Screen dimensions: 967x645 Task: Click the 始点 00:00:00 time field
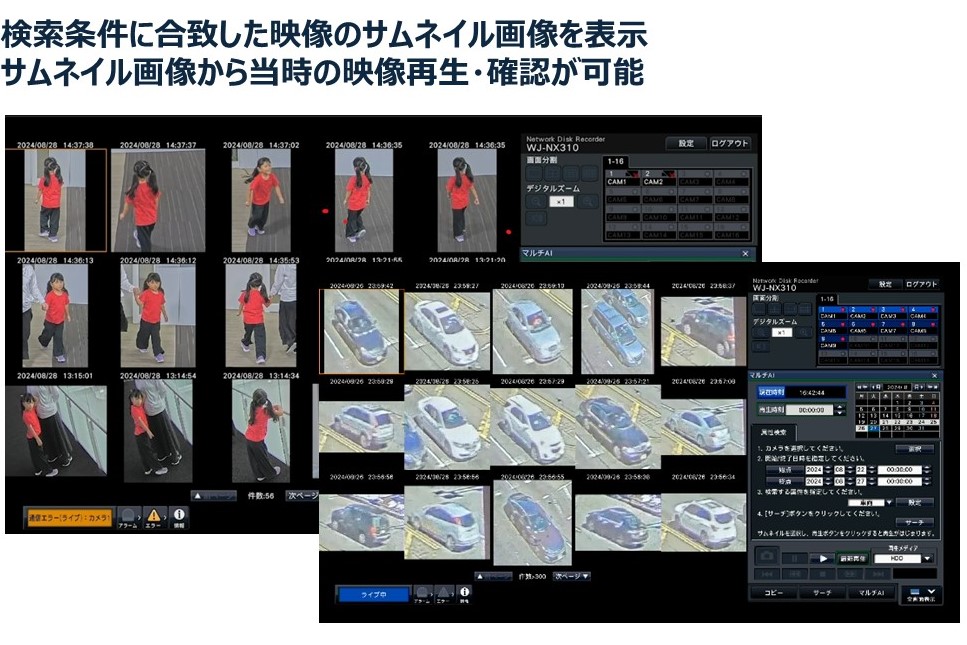(x=899, y=470)
